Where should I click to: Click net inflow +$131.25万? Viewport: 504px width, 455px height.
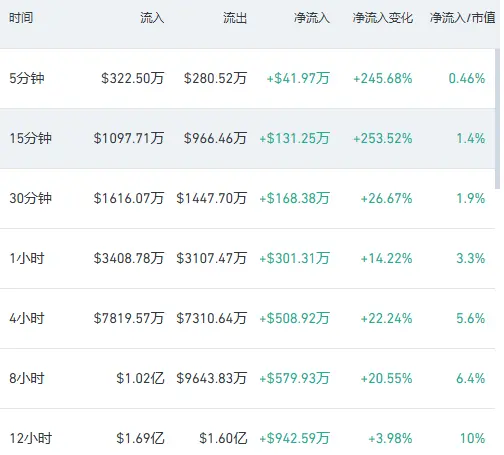click(294, 138)
